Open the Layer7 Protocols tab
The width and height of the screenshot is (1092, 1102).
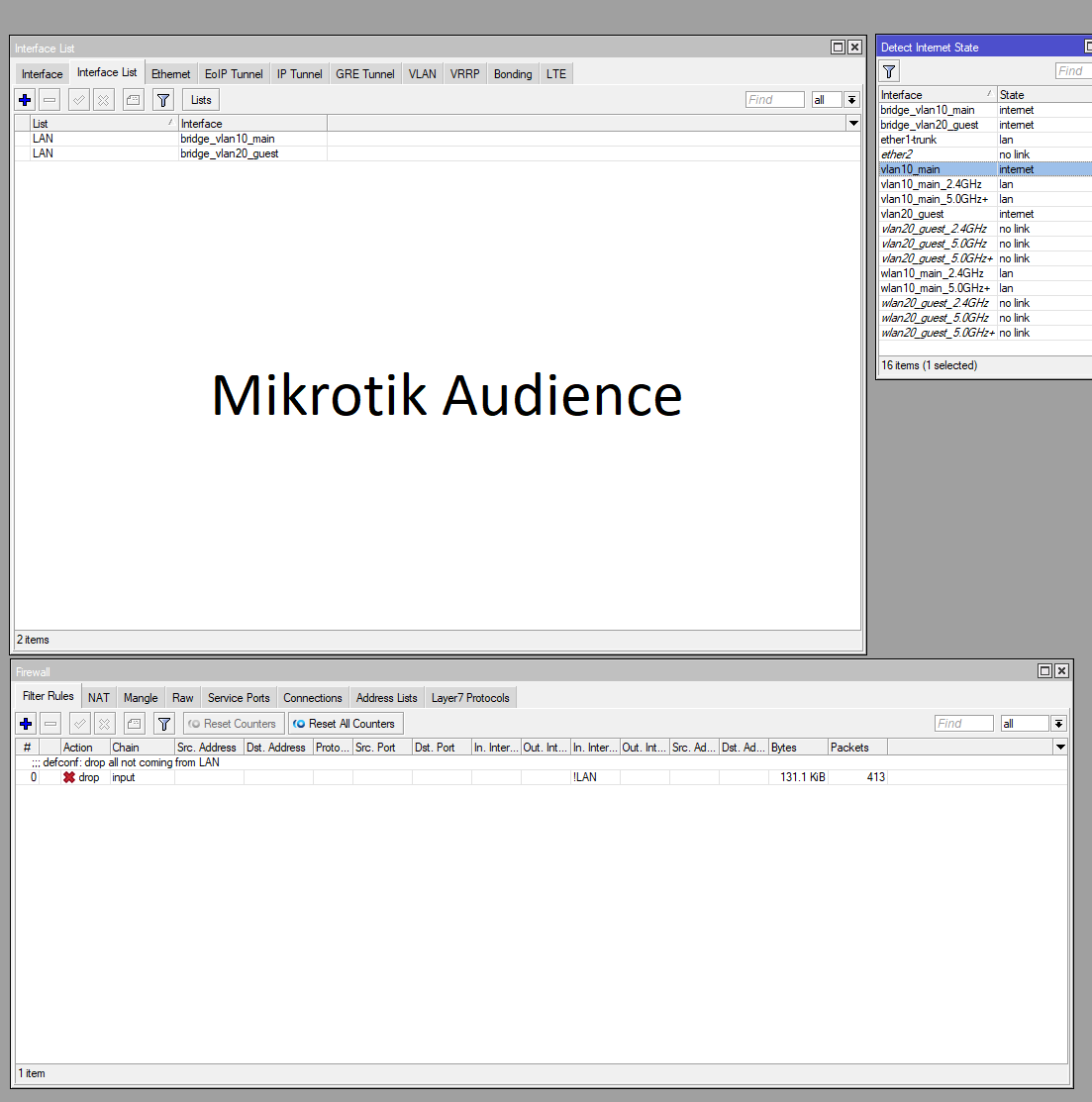coord(470,698)
